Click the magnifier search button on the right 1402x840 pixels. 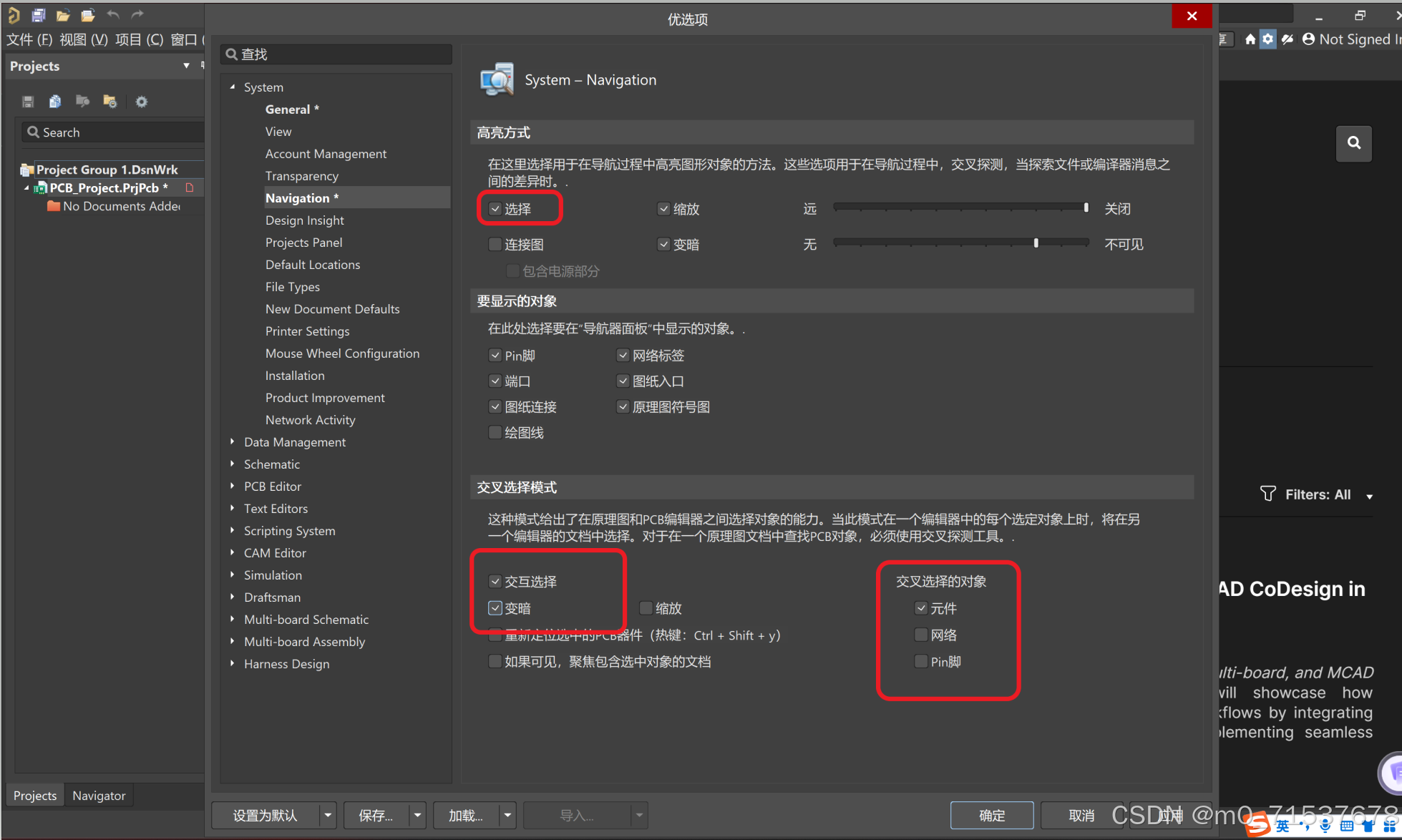tap(1353, 143)
